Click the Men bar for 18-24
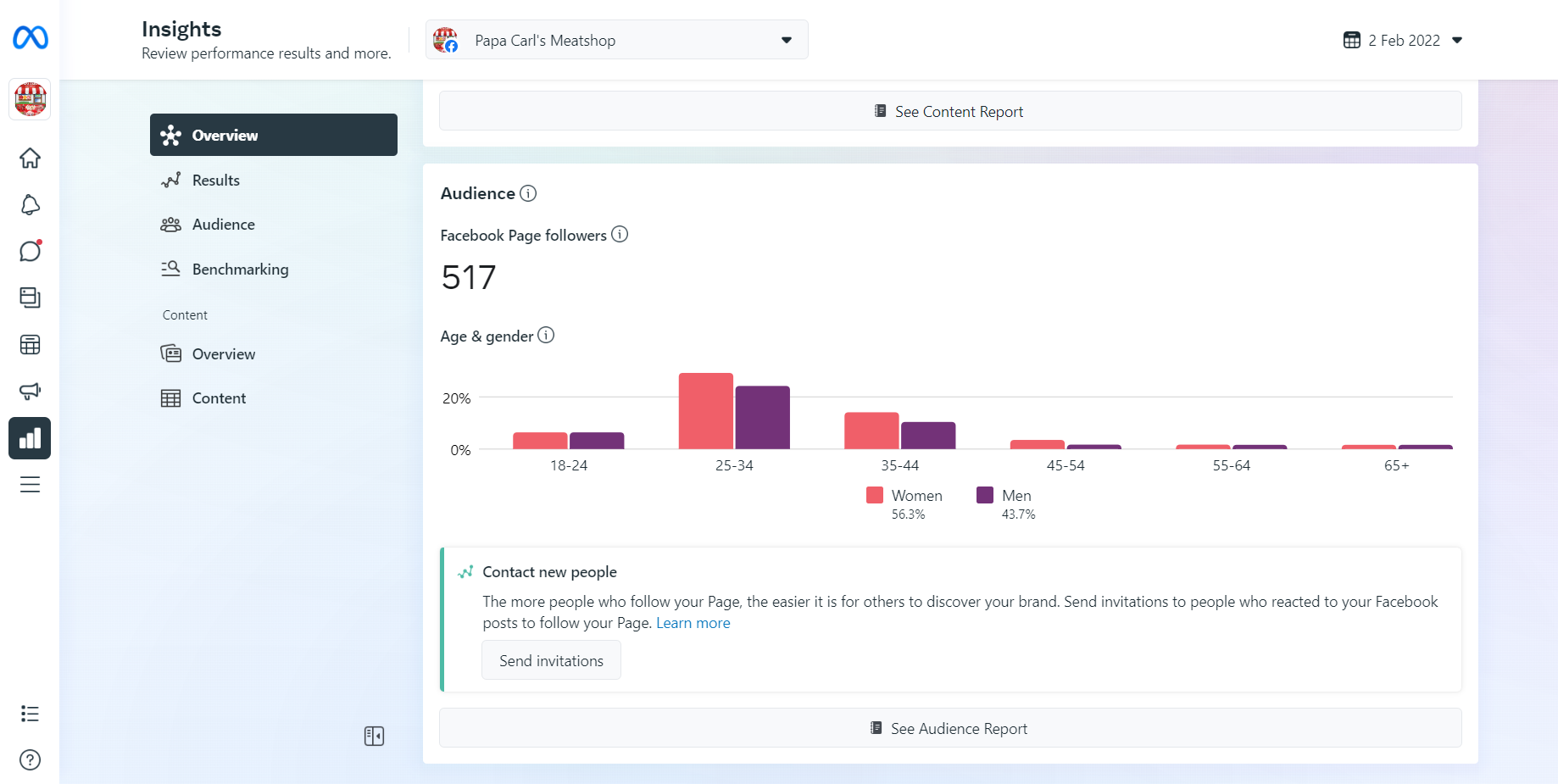 click(597, 441)
